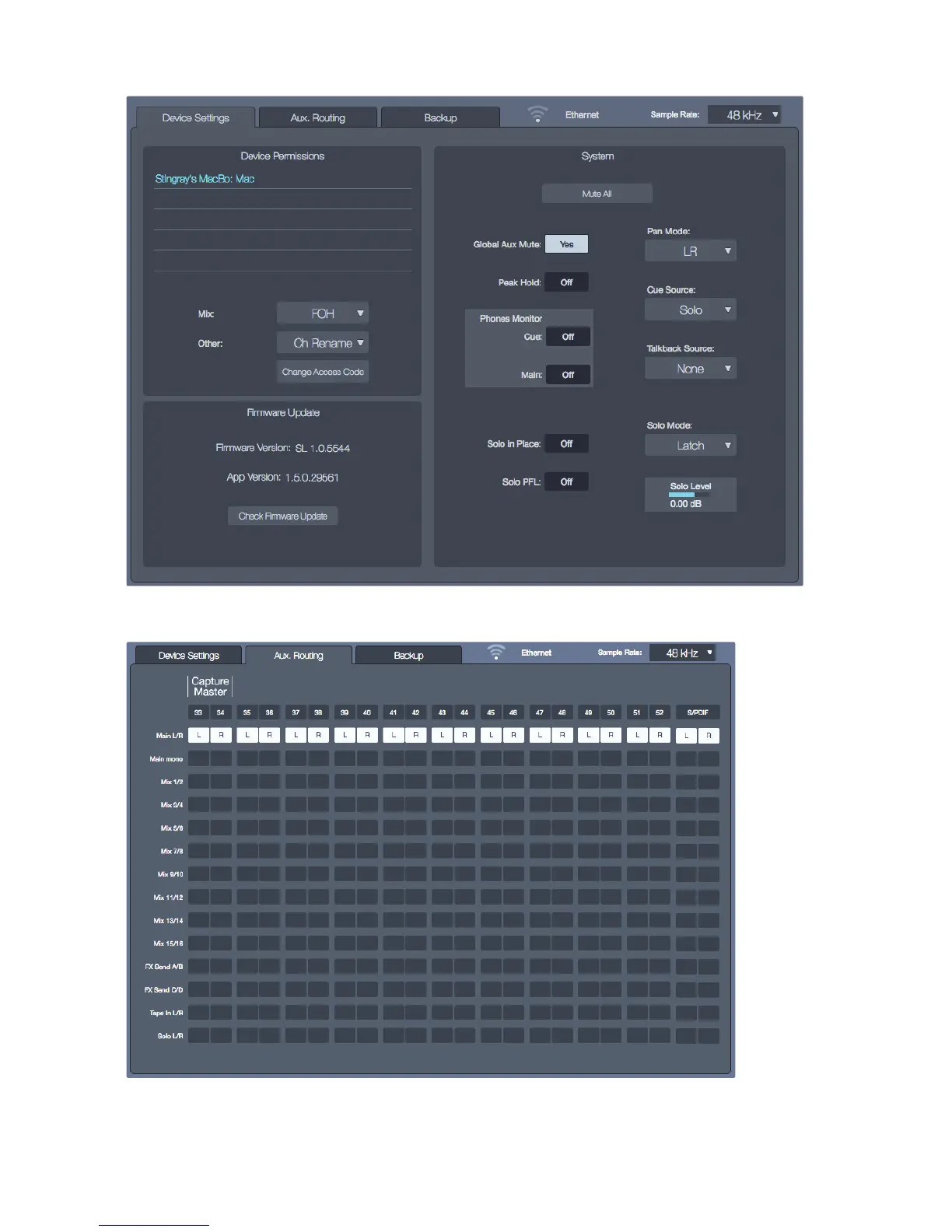Image resolution: width=952 pixels, height=1232 pixels.
Task: Toggle Global Aux Mute Yes switch
Action: click(x=566, y=244)
